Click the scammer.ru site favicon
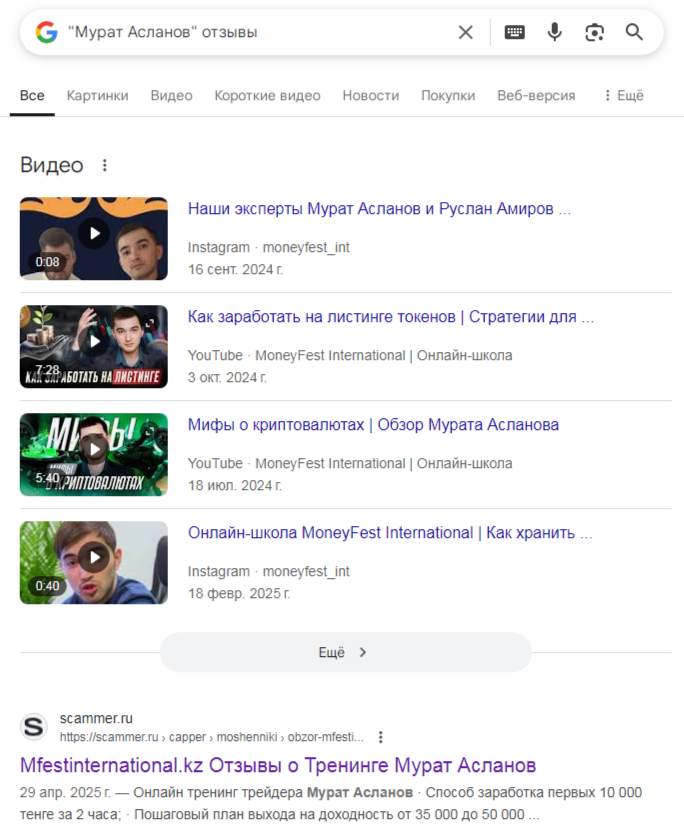The width and height of the screenshot is (684, 834). pos(34,727)
